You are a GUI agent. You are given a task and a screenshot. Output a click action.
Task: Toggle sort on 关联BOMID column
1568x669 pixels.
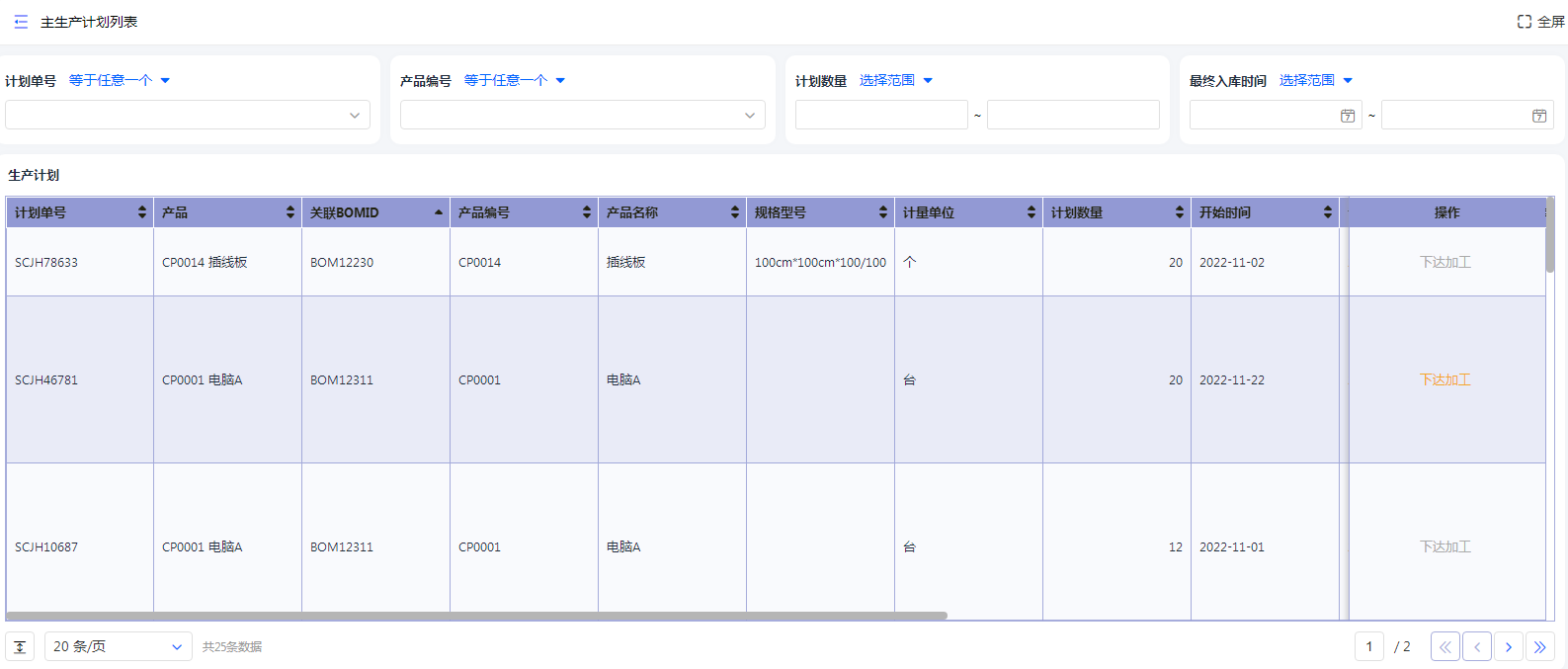point(439,212)
